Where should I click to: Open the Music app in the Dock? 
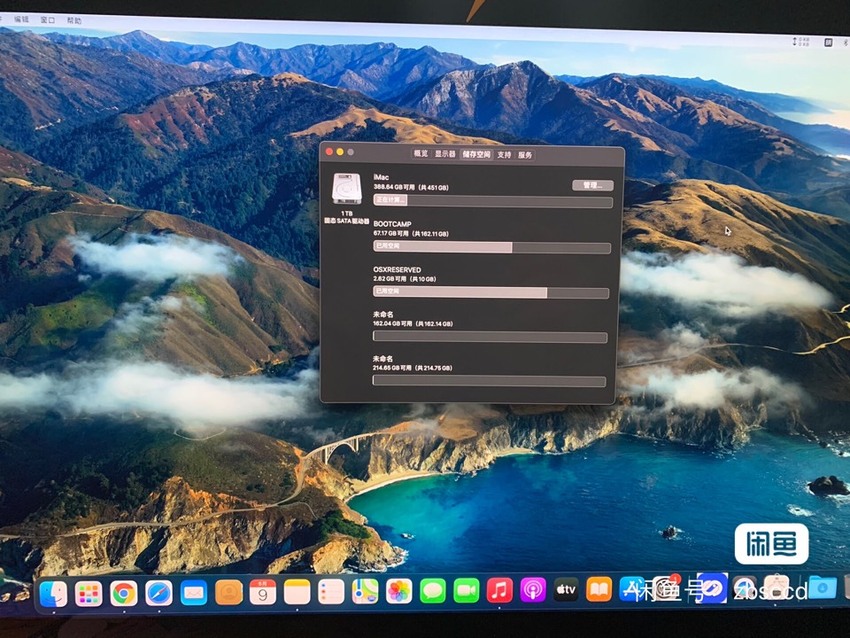point(499,590)
